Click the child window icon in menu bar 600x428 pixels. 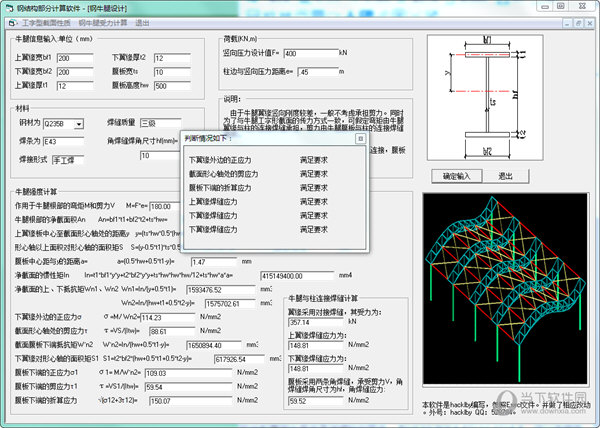[13, 23]
